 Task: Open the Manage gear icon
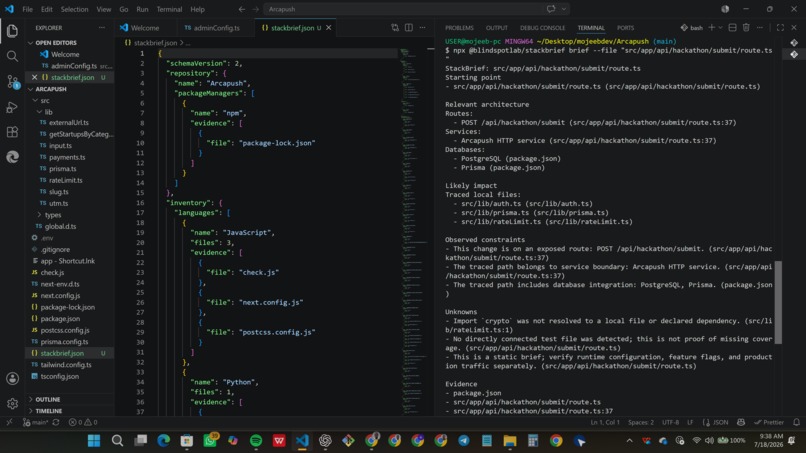pos(12,404)
